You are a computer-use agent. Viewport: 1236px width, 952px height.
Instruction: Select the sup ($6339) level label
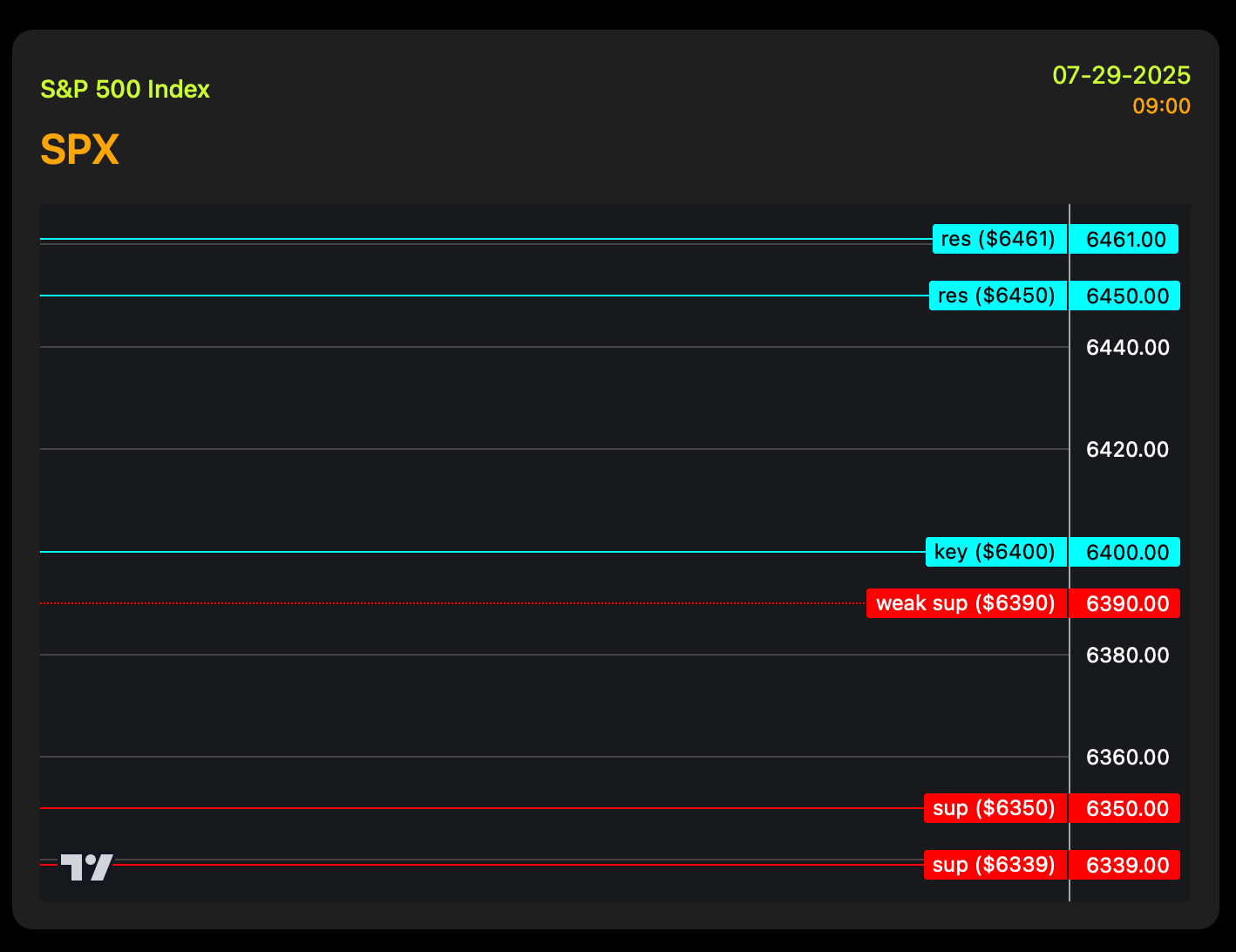coord(995,865)
